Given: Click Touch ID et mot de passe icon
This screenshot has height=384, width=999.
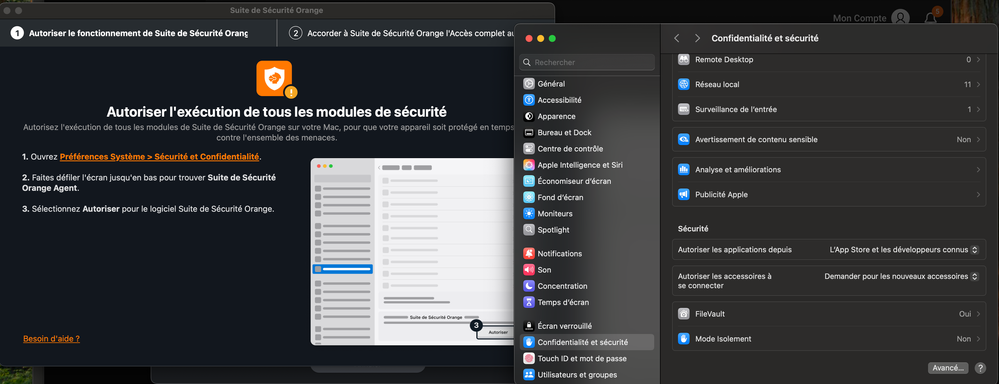Looking at the screenshot, I should pos(528,359).
